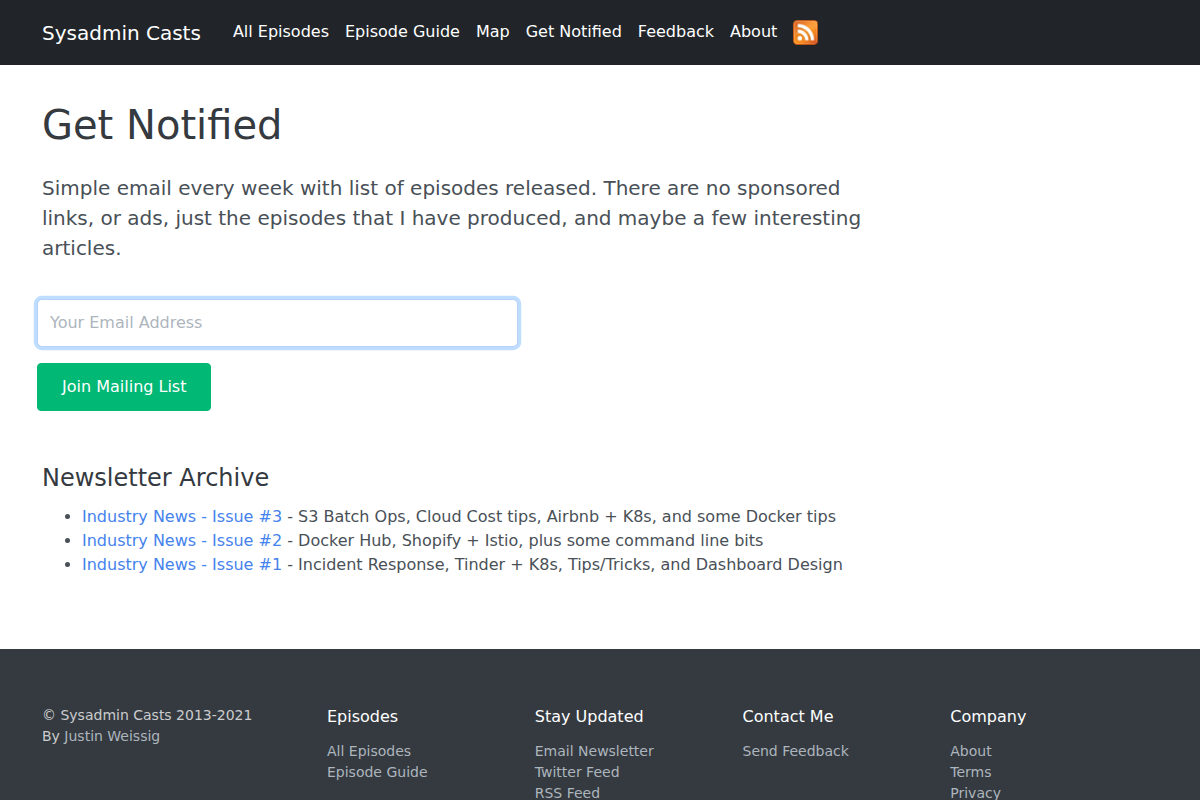Open Get Notified in the navbar
Viewport: 1200px width, 800px height.
click(573, 32)
